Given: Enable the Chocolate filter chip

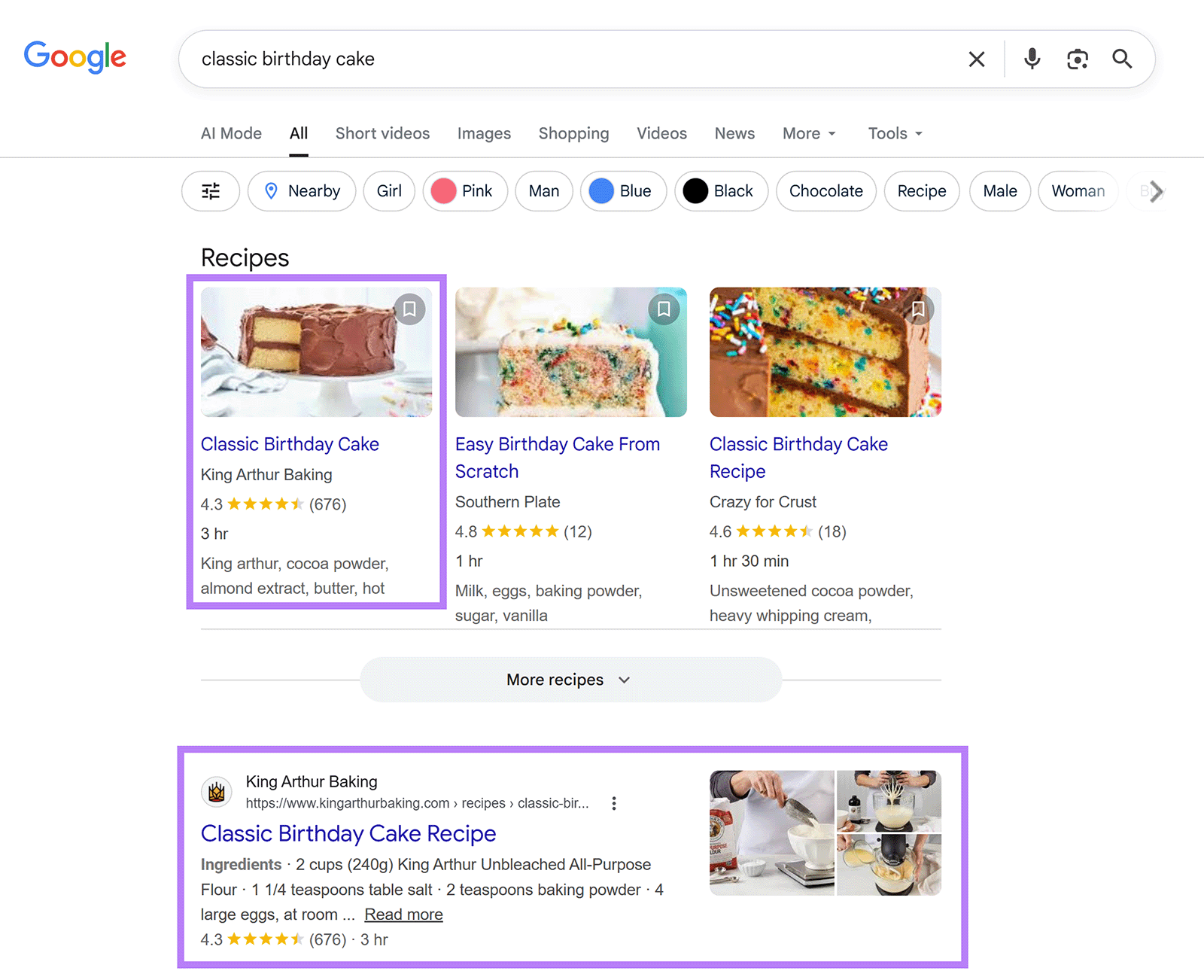Looking at the screenshot, I should pyautogui.click(x=825, y=191).
